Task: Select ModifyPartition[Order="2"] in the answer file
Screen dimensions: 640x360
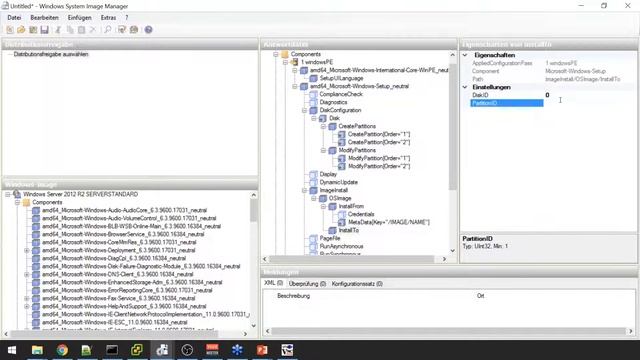Action: point(379,166)
